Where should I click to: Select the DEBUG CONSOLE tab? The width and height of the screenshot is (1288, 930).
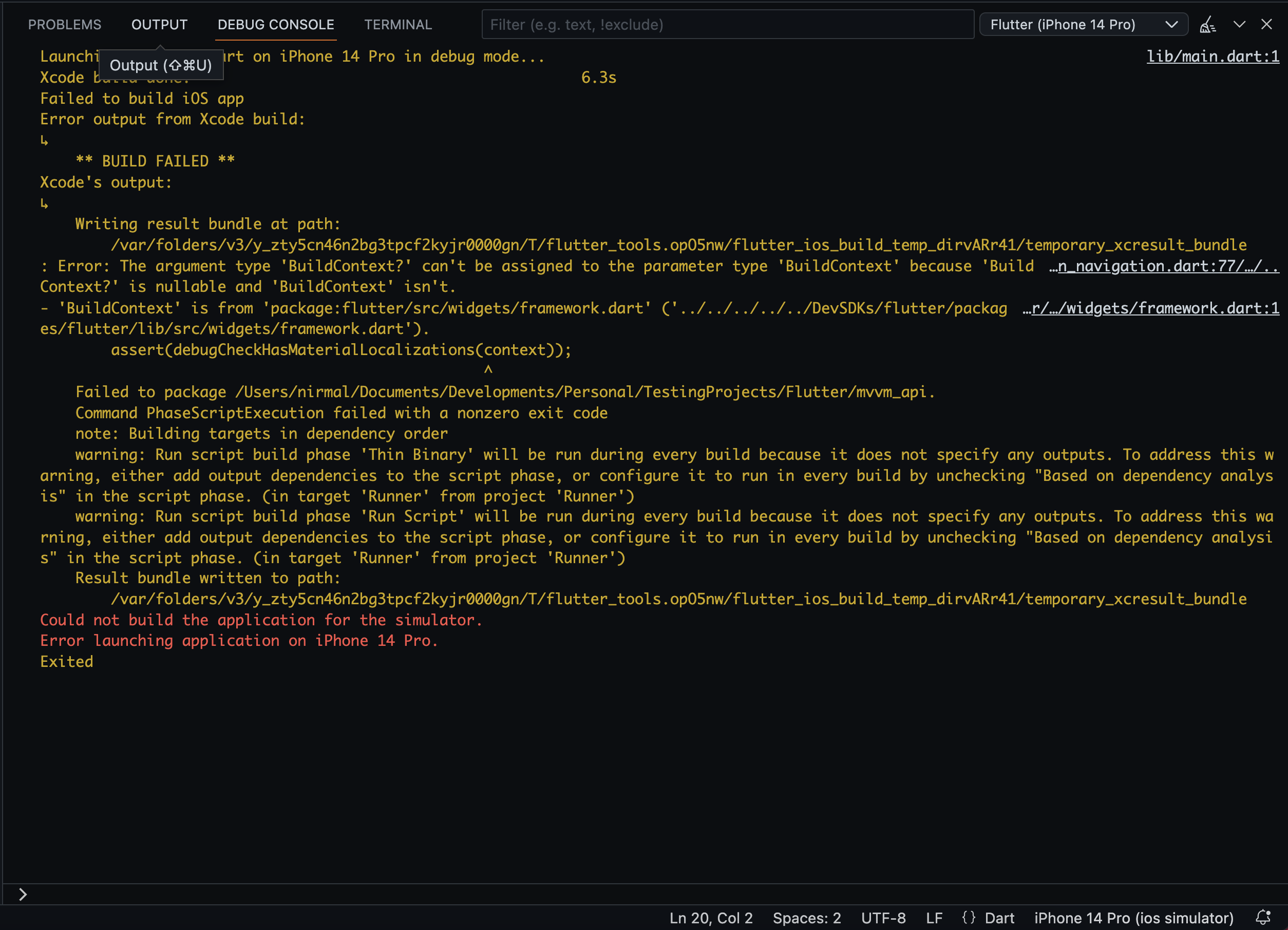pyautogui.click(x=275, y=25)
